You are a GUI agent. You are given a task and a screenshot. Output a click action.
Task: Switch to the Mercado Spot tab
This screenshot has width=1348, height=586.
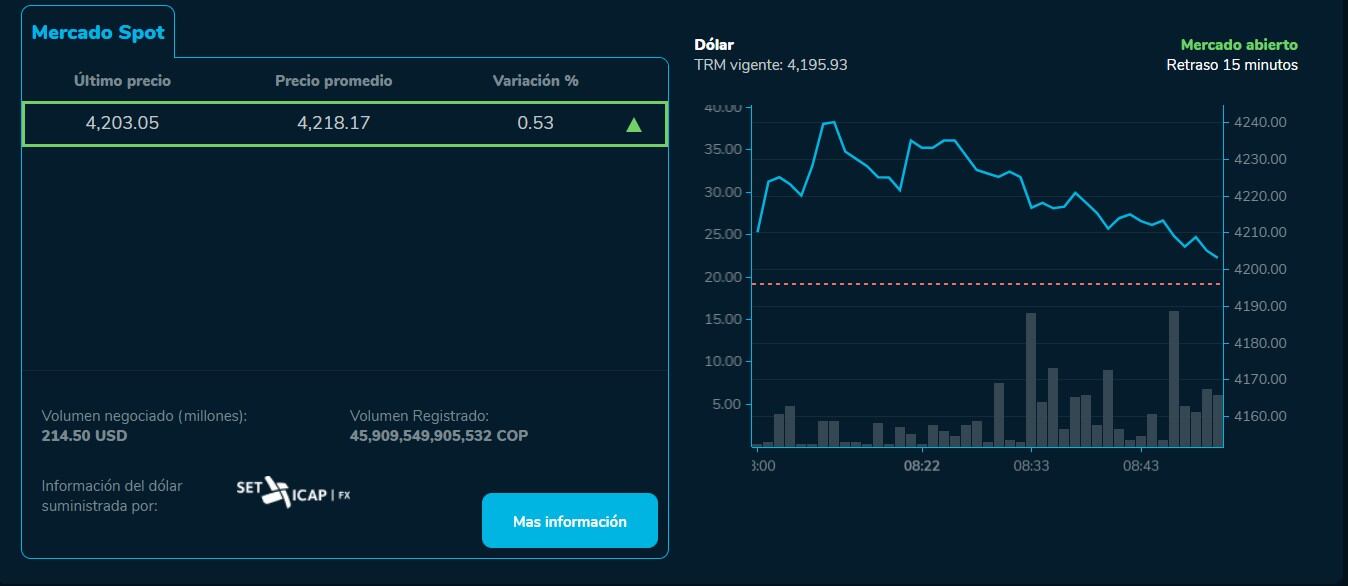(98, 31)
